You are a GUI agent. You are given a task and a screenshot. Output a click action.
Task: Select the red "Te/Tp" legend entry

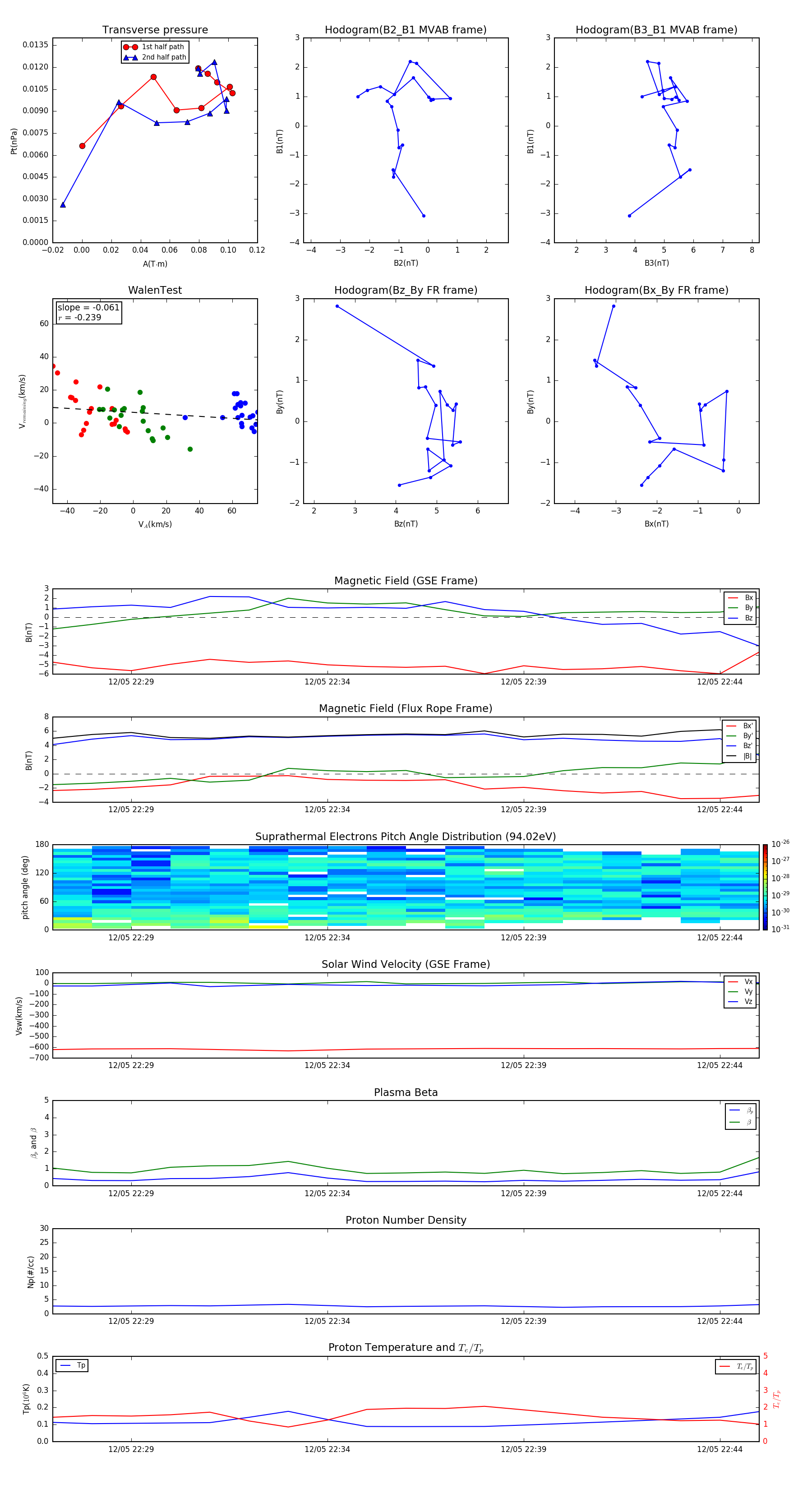tap(737, 1366)
